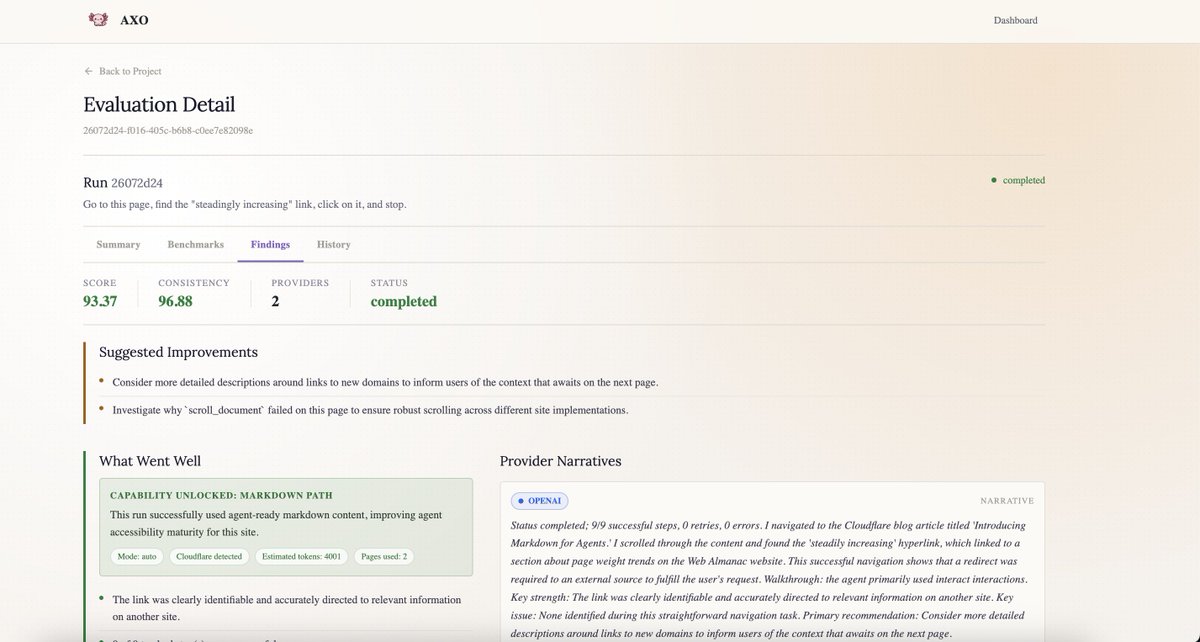
Task: Open the History tab
Action: coord(333,244)
